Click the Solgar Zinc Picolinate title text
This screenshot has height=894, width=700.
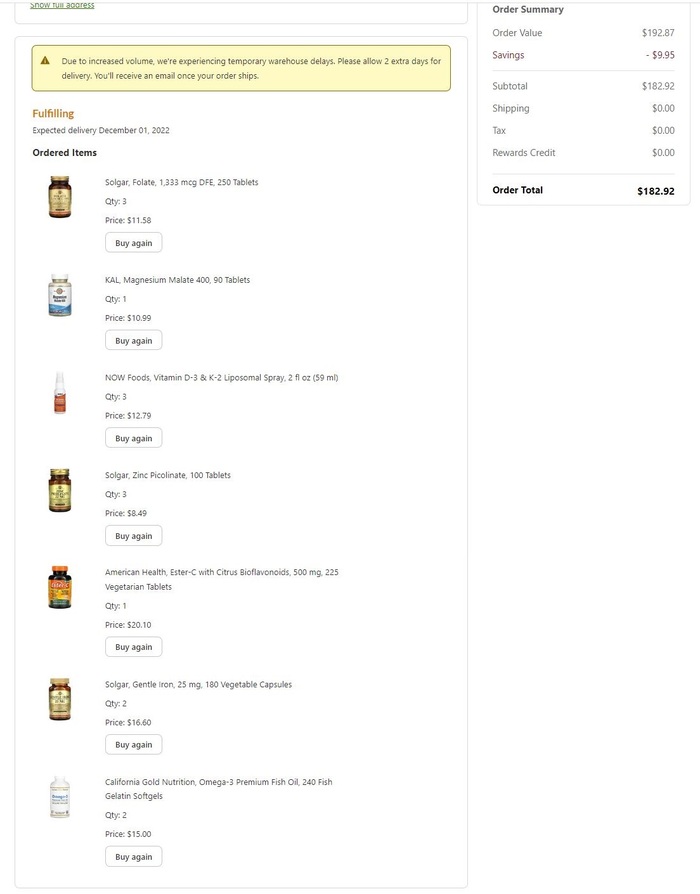coord(167,475)
